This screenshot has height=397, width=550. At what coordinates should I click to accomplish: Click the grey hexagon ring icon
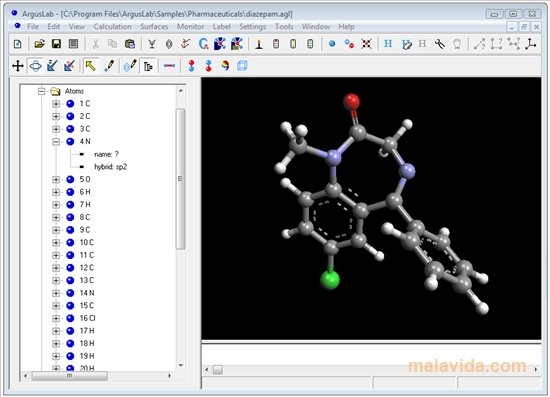169,44
